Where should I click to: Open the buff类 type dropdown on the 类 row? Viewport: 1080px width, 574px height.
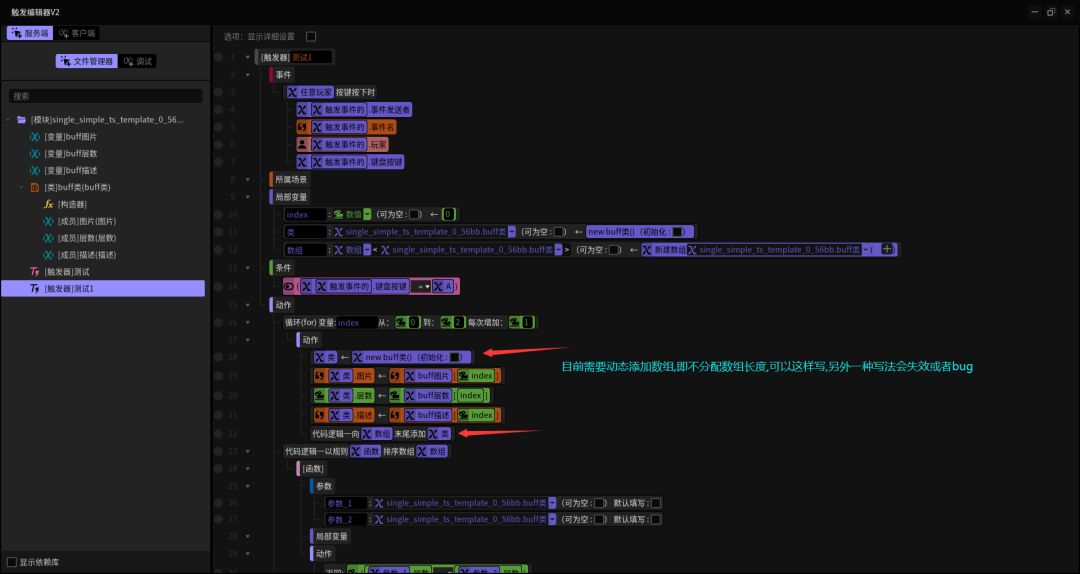click(x=512, y=232)
